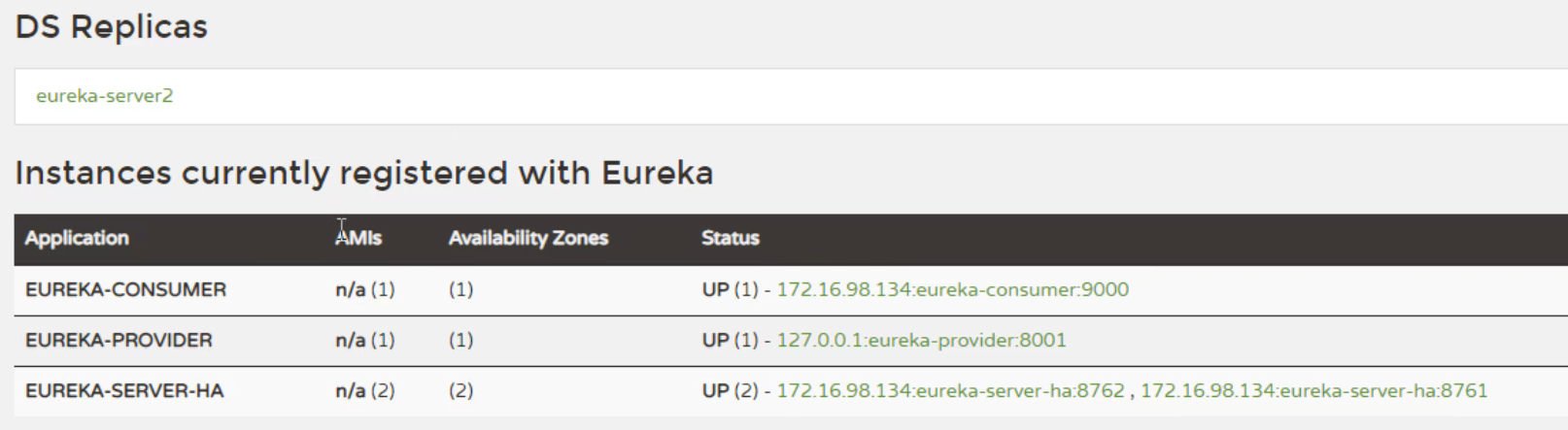Click the Availability Zones column header
The width and height of the screenshot is (1568, 430).
[x=528, y=238]
